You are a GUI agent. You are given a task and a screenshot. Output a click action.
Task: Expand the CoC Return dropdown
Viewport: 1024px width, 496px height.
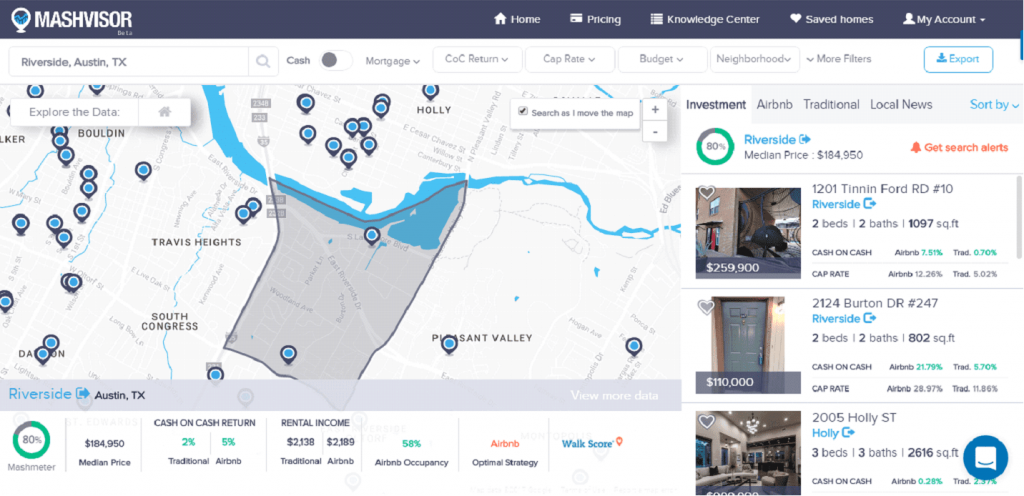pyautogui.click(x=476, y=60)
